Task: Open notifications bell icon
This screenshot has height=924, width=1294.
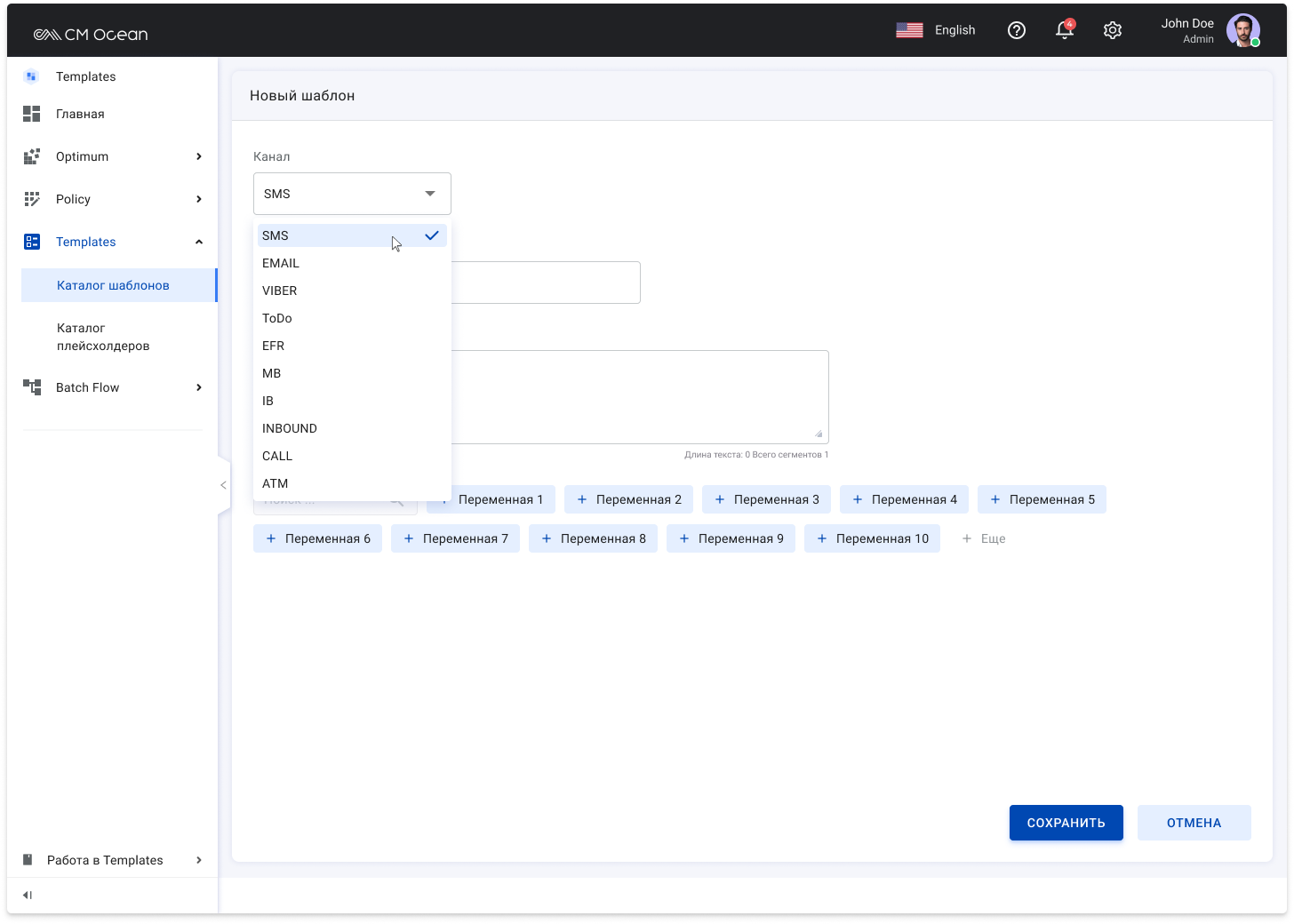Action: point(1064,30)
